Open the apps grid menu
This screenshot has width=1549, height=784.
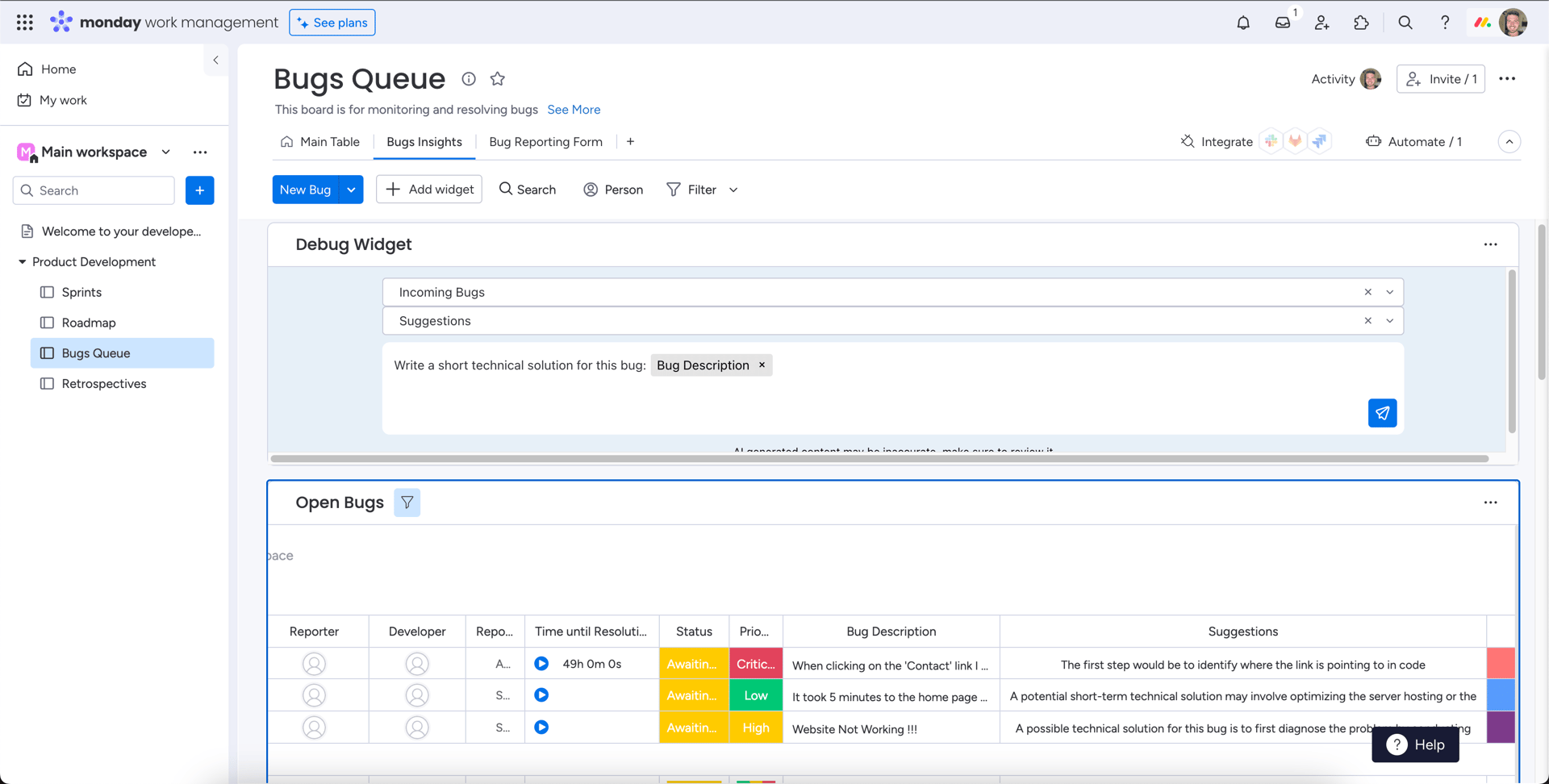(x=25, y=23)
